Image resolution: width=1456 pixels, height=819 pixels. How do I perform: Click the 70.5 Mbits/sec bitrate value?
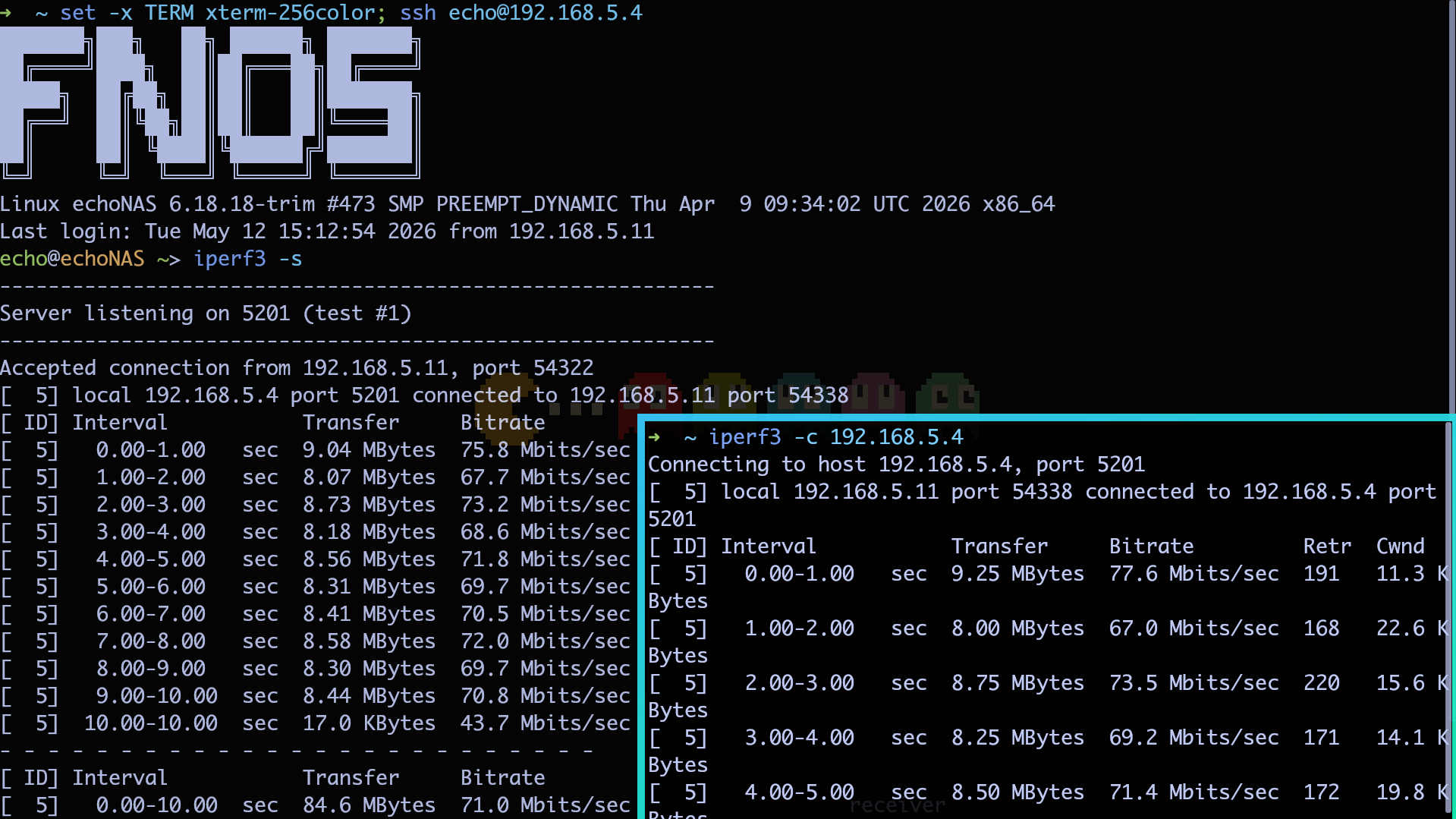click(546, 614)
